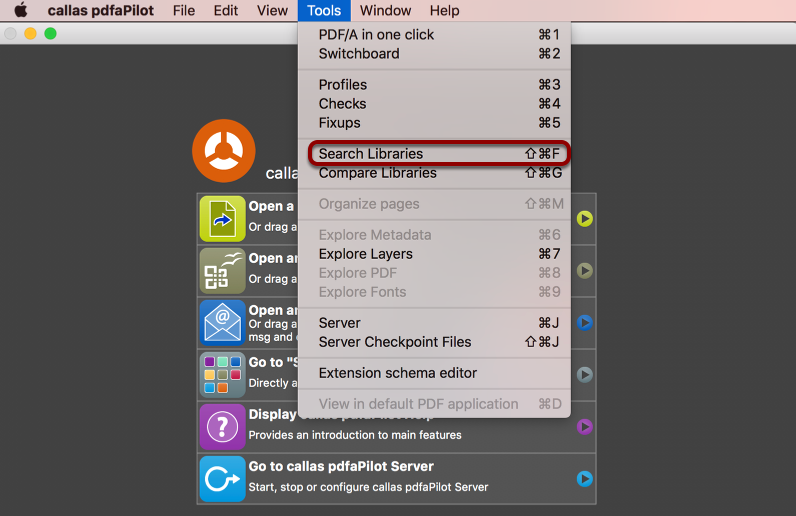Click the purple question mark help icon
Viewport: 796px width, 516px height.
click(222, 427)
